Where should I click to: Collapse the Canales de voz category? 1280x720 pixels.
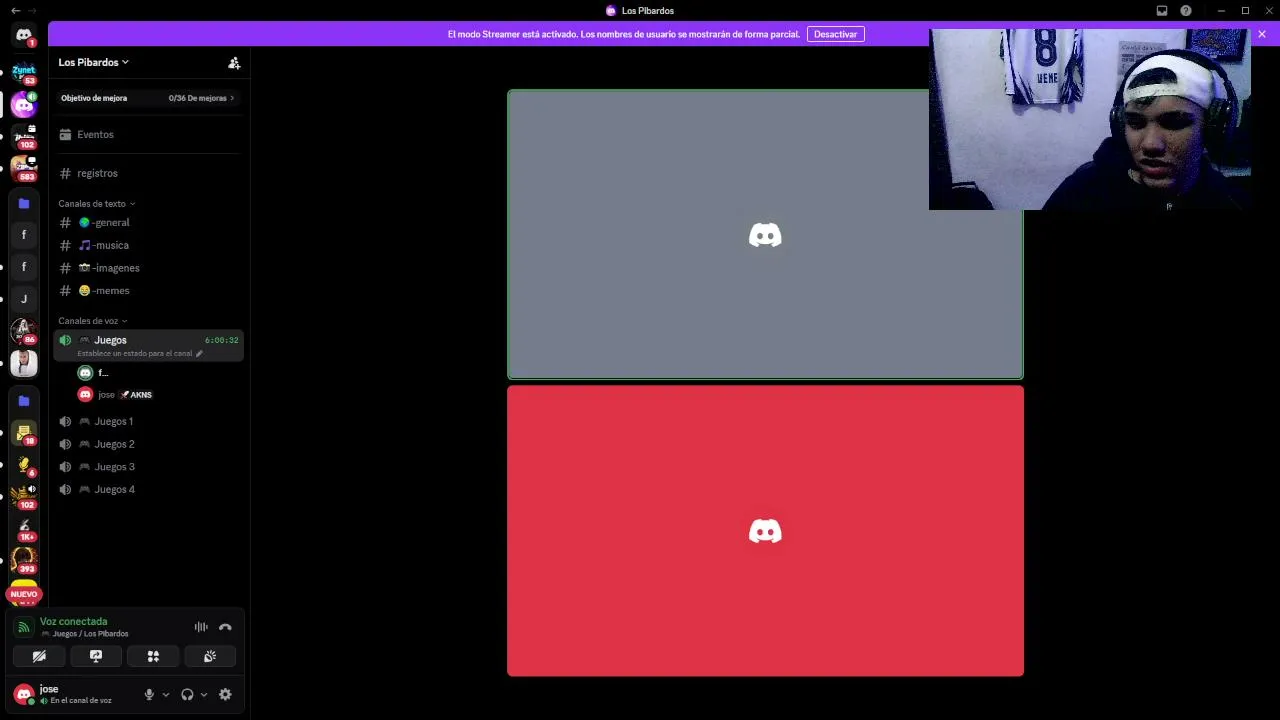tap(92, 321)
